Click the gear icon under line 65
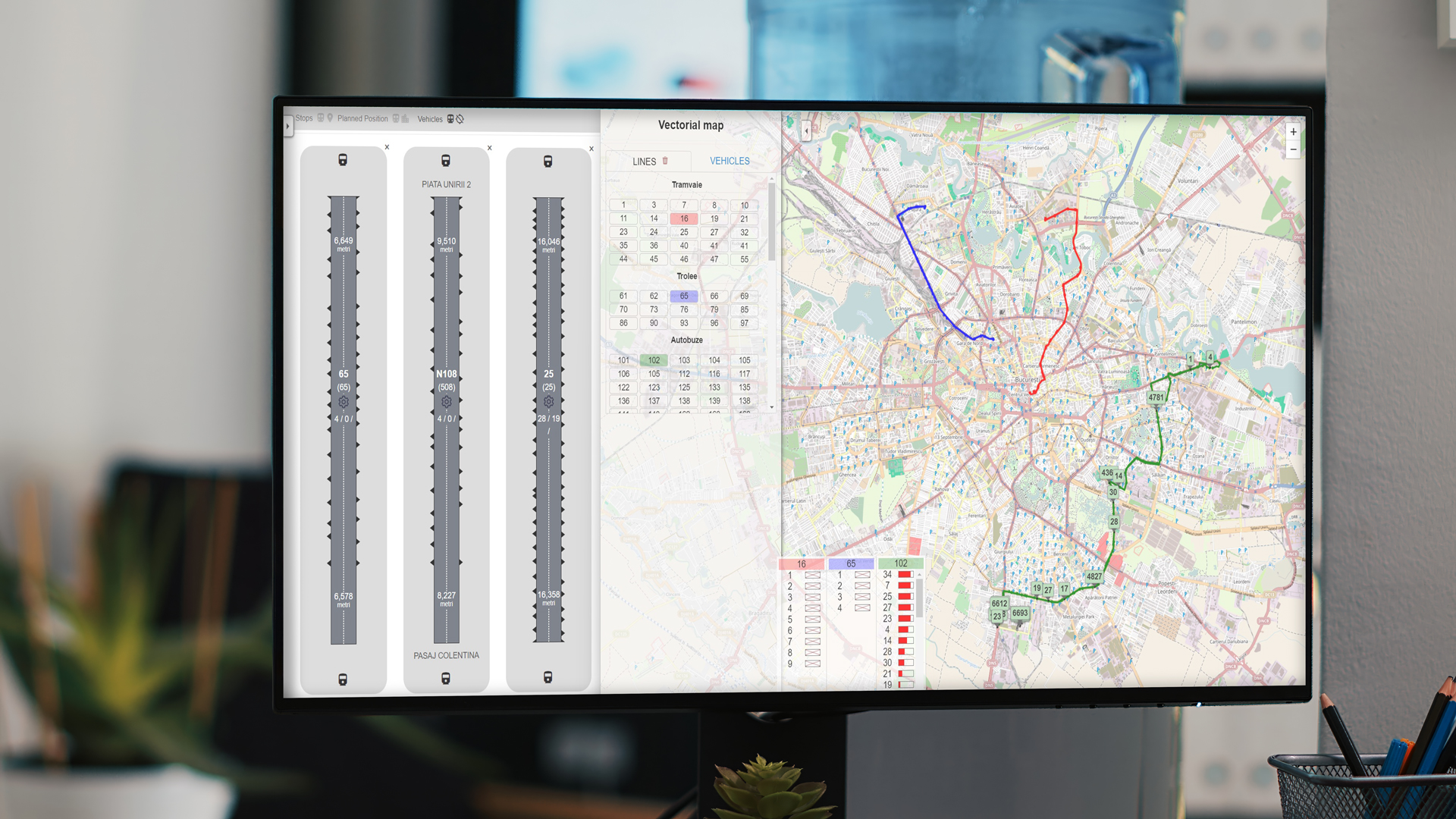 coord(344,402)
